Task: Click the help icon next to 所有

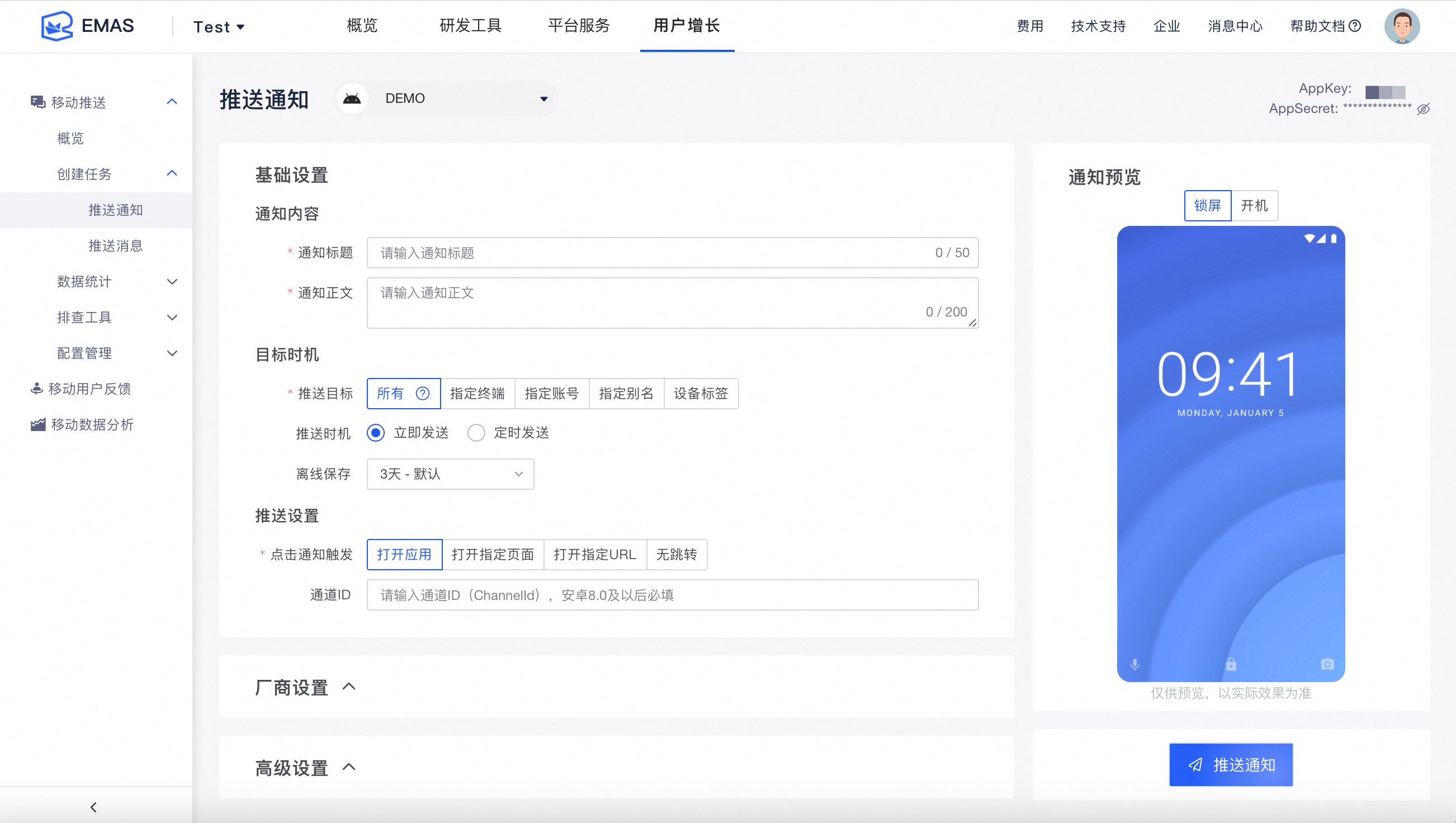Action: tap(423, 394)
